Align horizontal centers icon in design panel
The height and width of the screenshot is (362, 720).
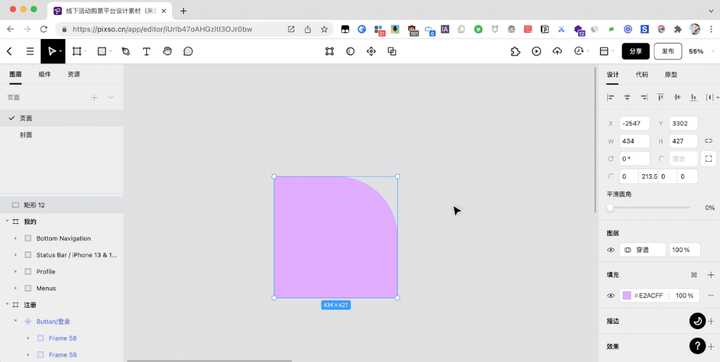[627, 97]
